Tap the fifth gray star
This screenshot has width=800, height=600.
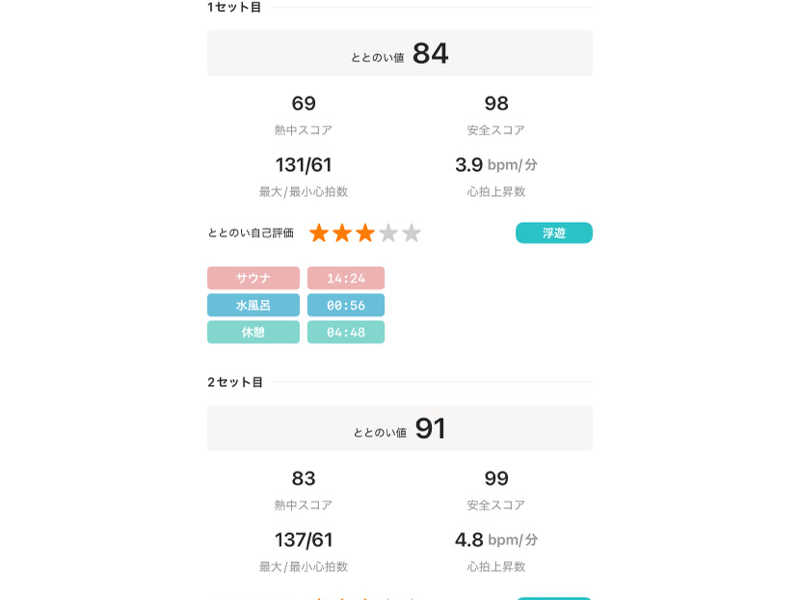[x=411, y=233]
